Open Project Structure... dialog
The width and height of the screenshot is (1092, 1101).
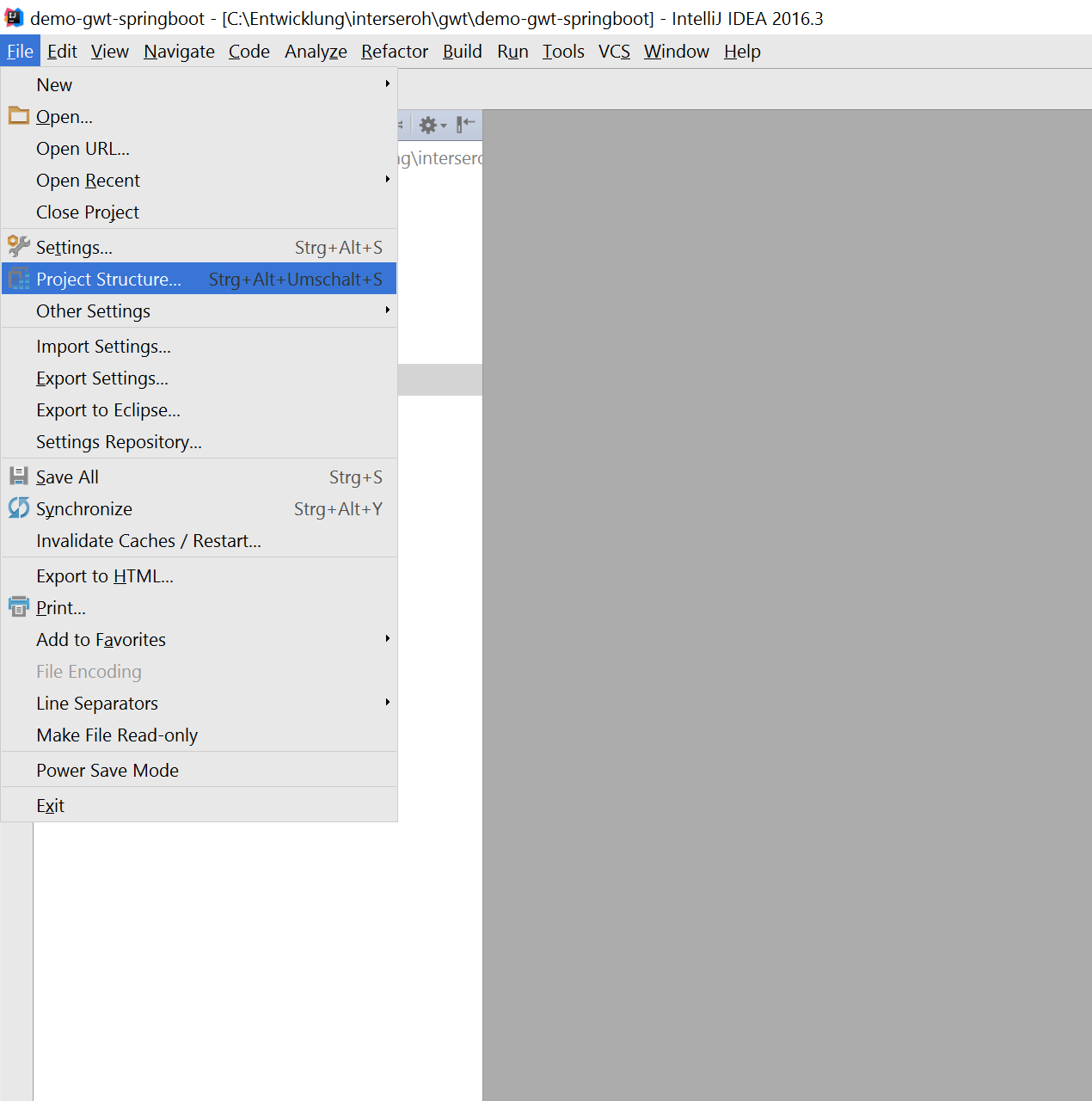[x=199, y=279]
